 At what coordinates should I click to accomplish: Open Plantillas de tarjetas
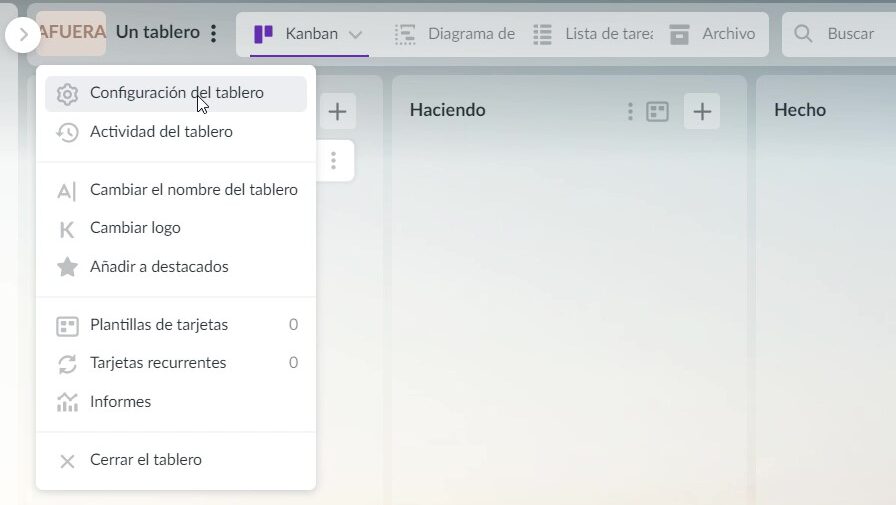click(176, 325)
